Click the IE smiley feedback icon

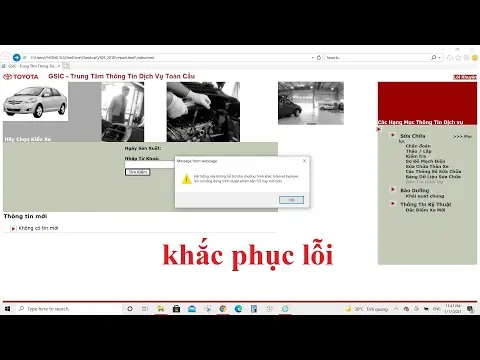tap(475, 58)
